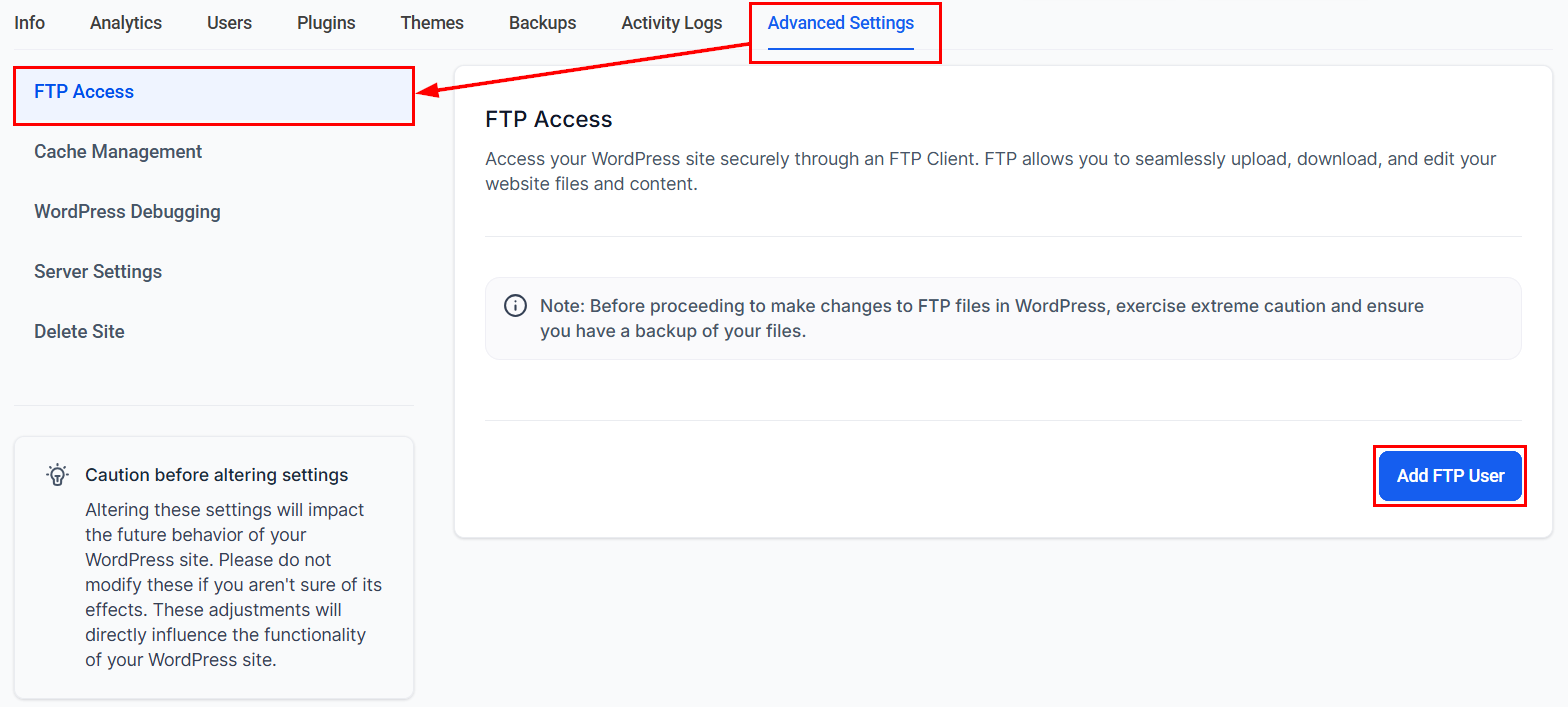Select FTP Access in the sidebar
This screenshot has height=707, width=1568.
coord(84,92)
